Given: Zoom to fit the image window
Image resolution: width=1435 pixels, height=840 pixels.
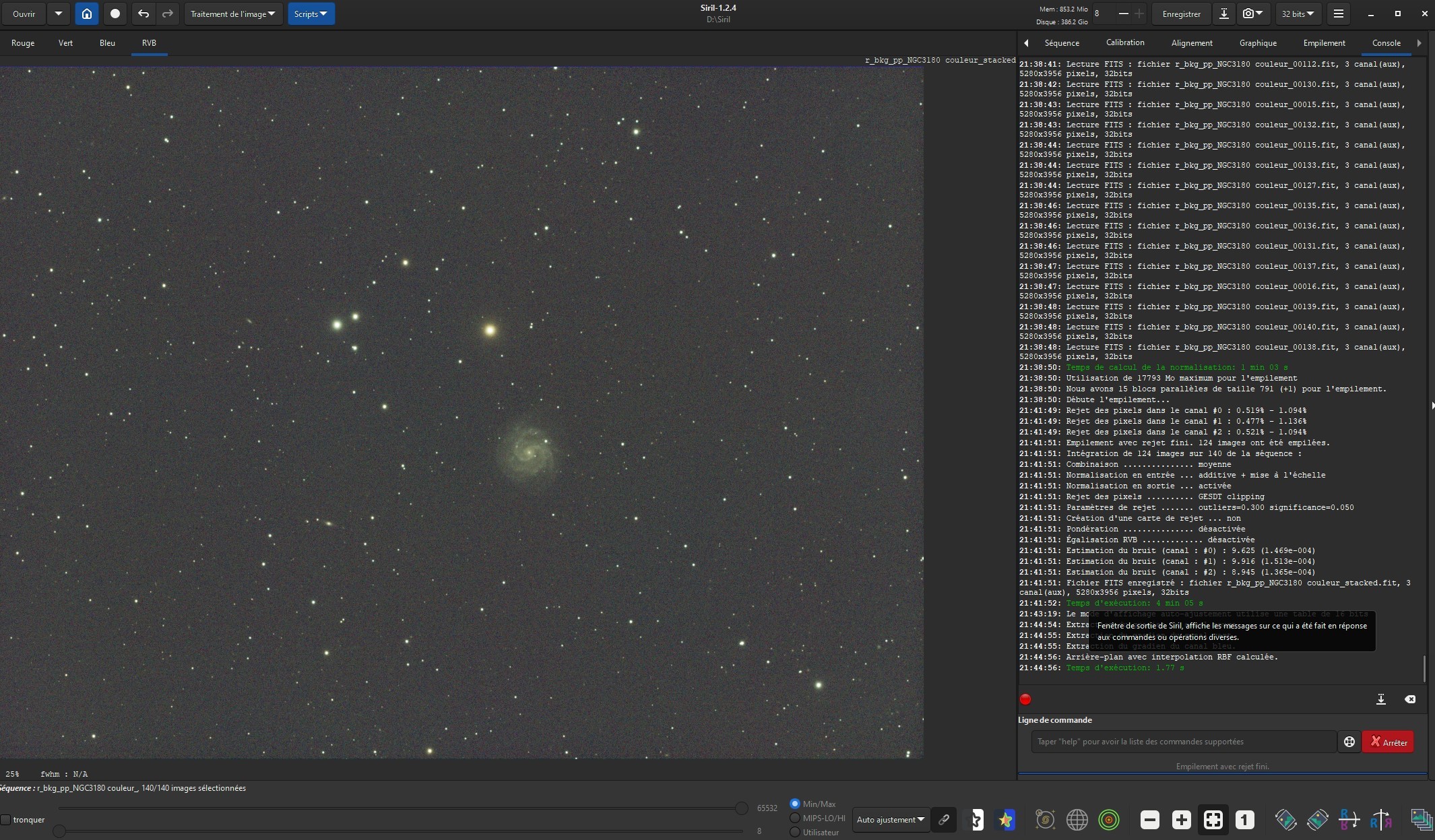Looking at the screenshot, I should [1213, 820].
